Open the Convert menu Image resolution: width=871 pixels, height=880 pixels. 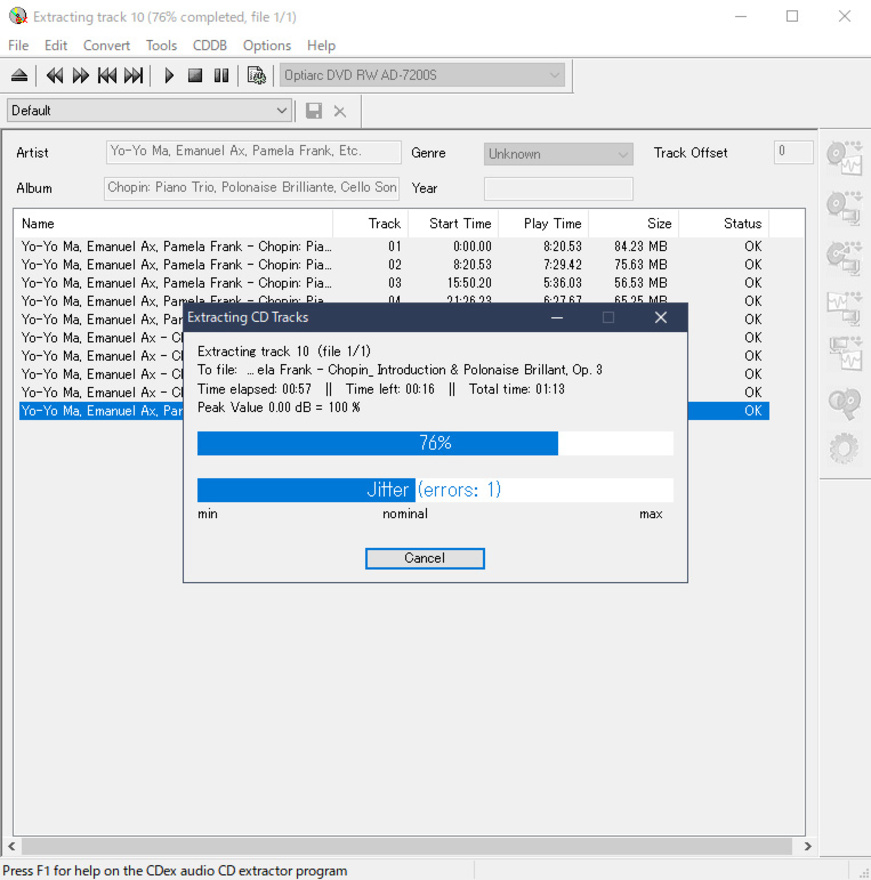[106, 45]
